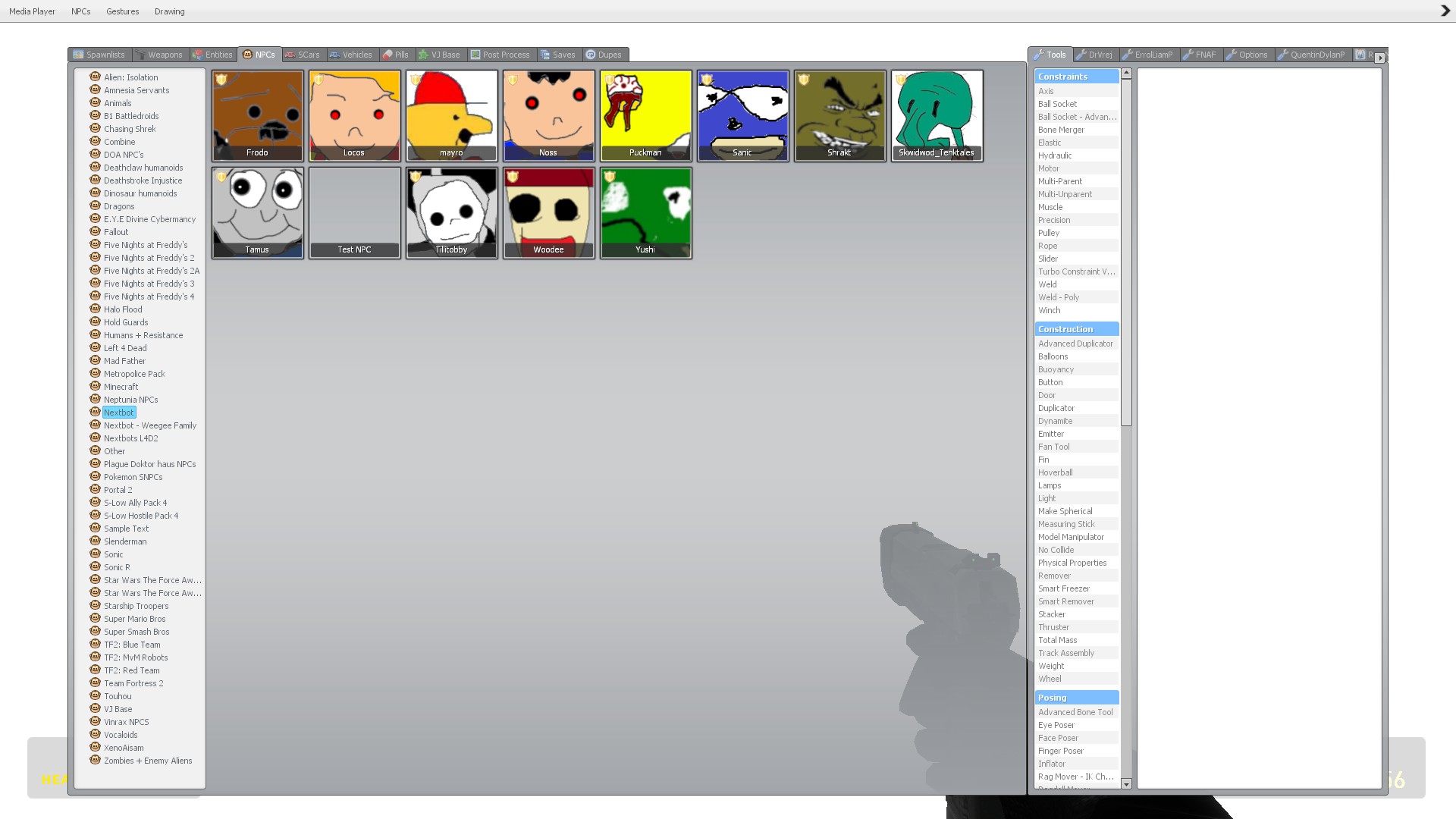The width and height of the screenshot is (1456, 819).
Task: Select the No Collide tool
Action: point(1077,550)
